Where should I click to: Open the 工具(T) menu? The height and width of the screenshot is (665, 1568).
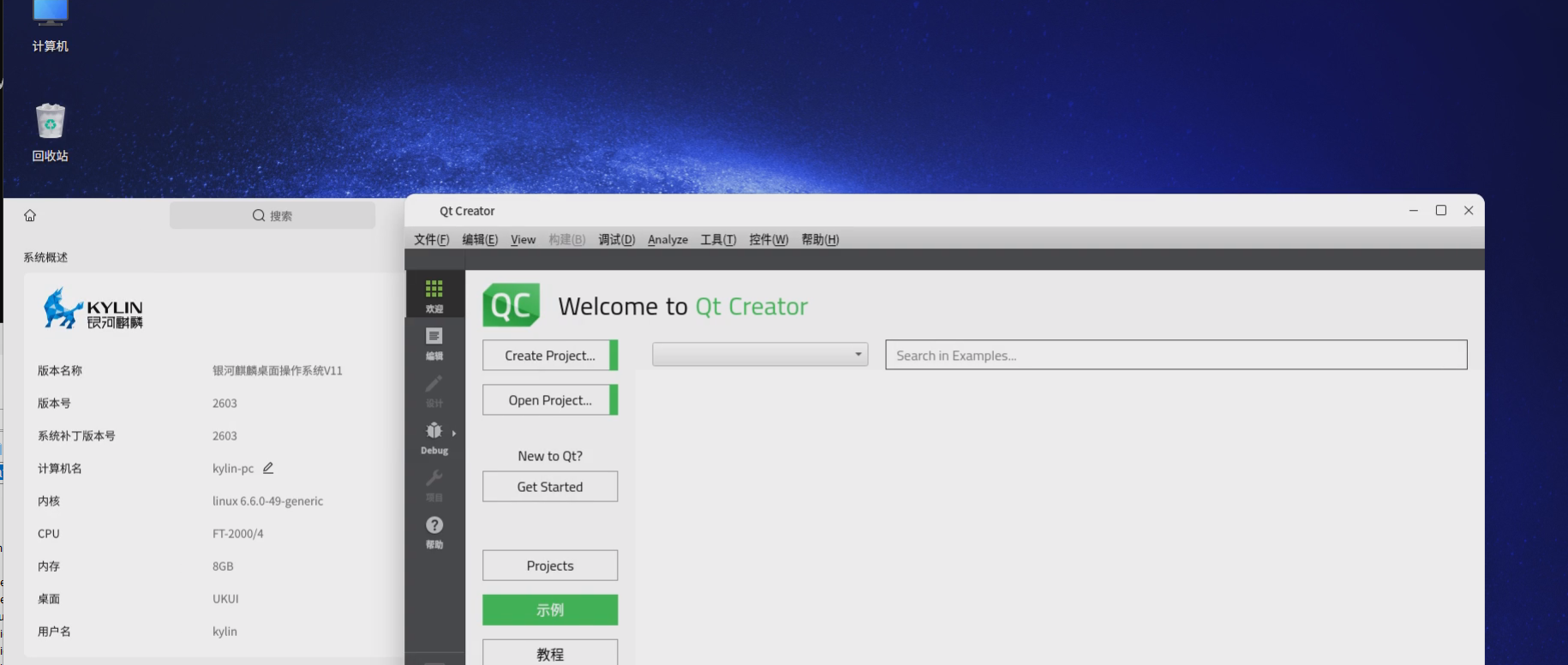[718, 239]
